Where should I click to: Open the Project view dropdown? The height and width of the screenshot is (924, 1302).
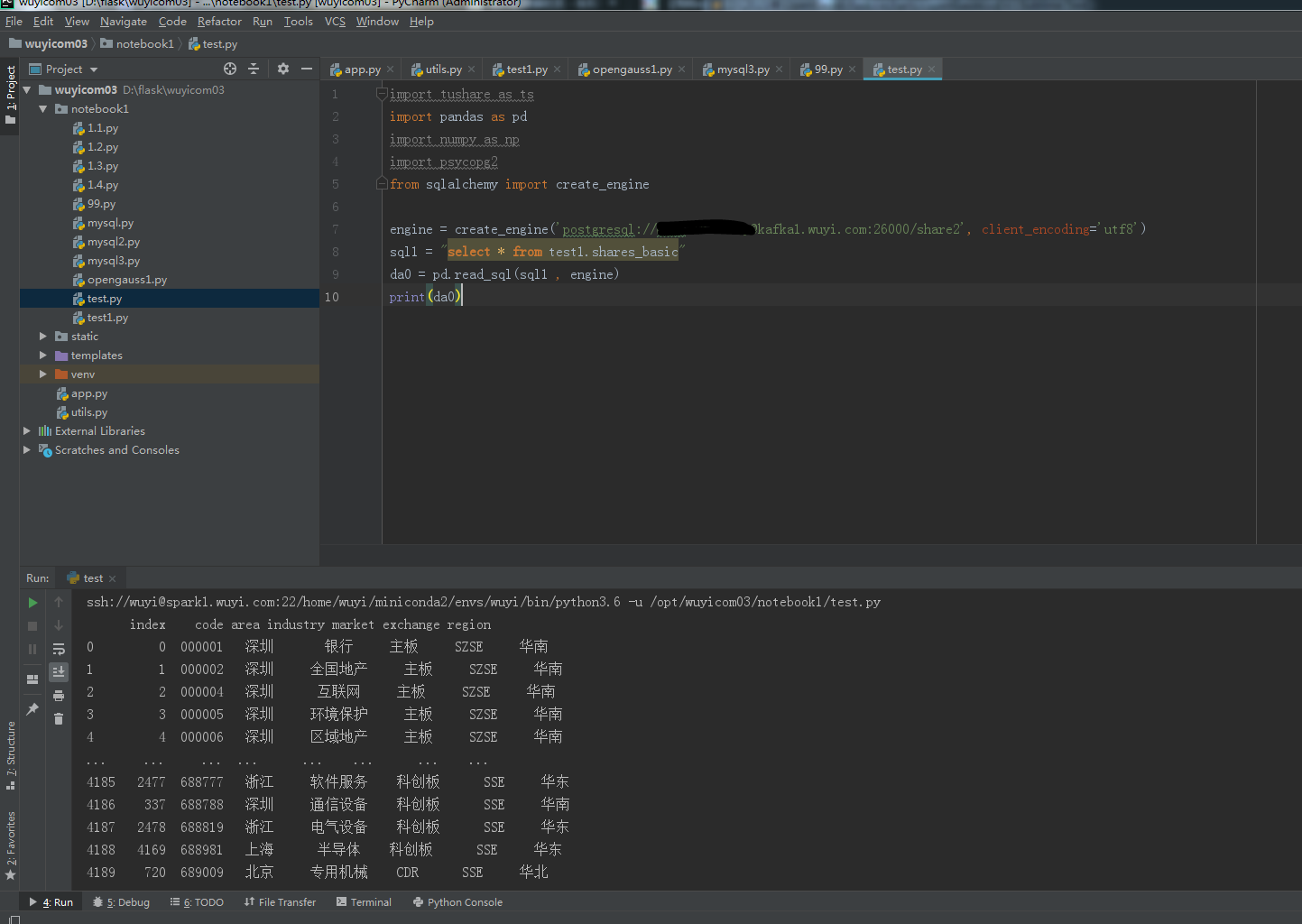[94, 69]
